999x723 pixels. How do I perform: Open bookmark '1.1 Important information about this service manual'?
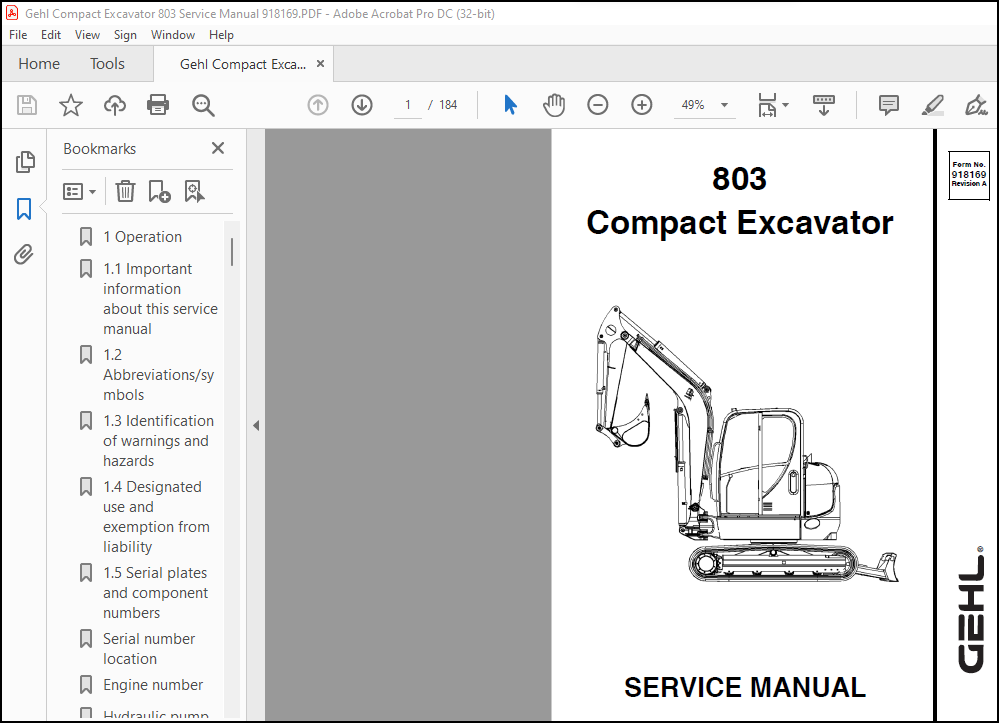161,299
